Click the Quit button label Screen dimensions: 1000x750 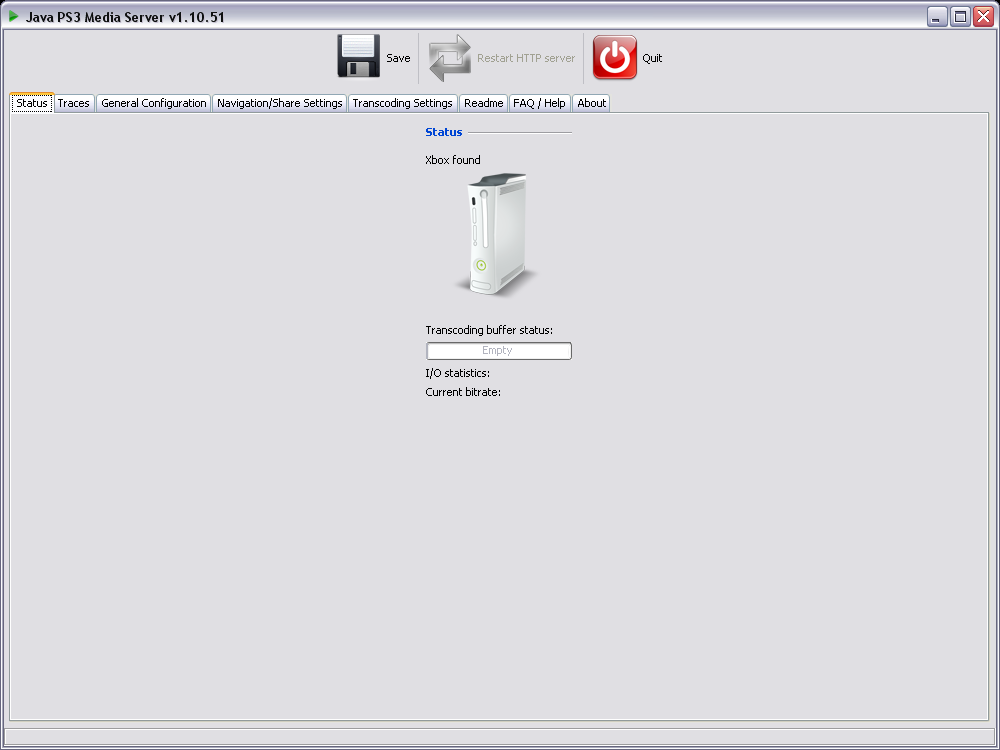pos(652,58)
